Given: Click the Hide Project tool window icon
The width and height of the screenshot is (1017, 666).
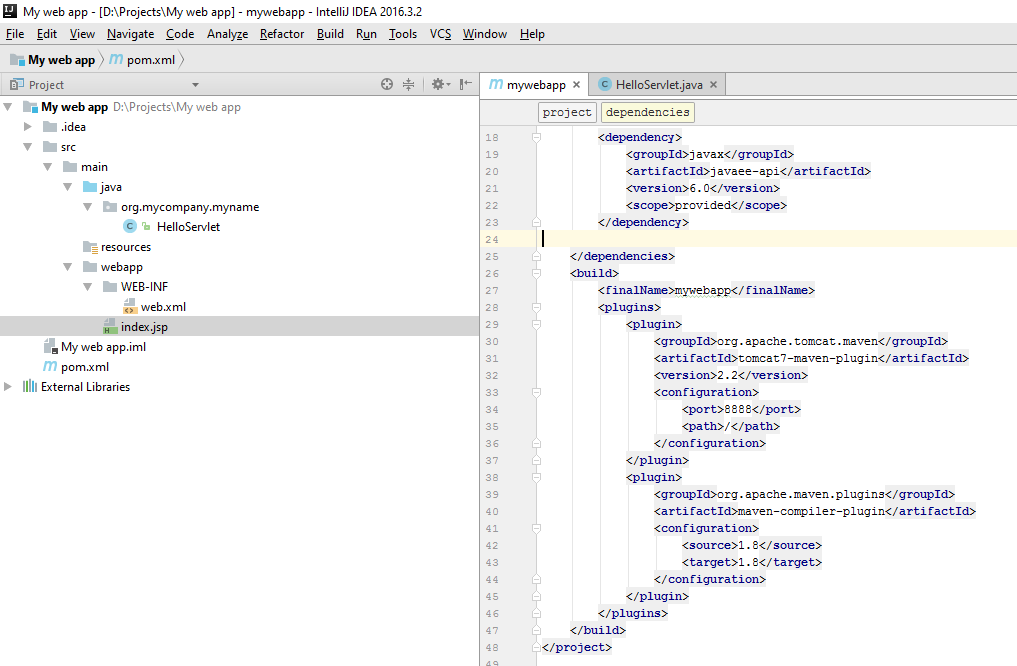Looking at the screenshot, I should point(463,86).
